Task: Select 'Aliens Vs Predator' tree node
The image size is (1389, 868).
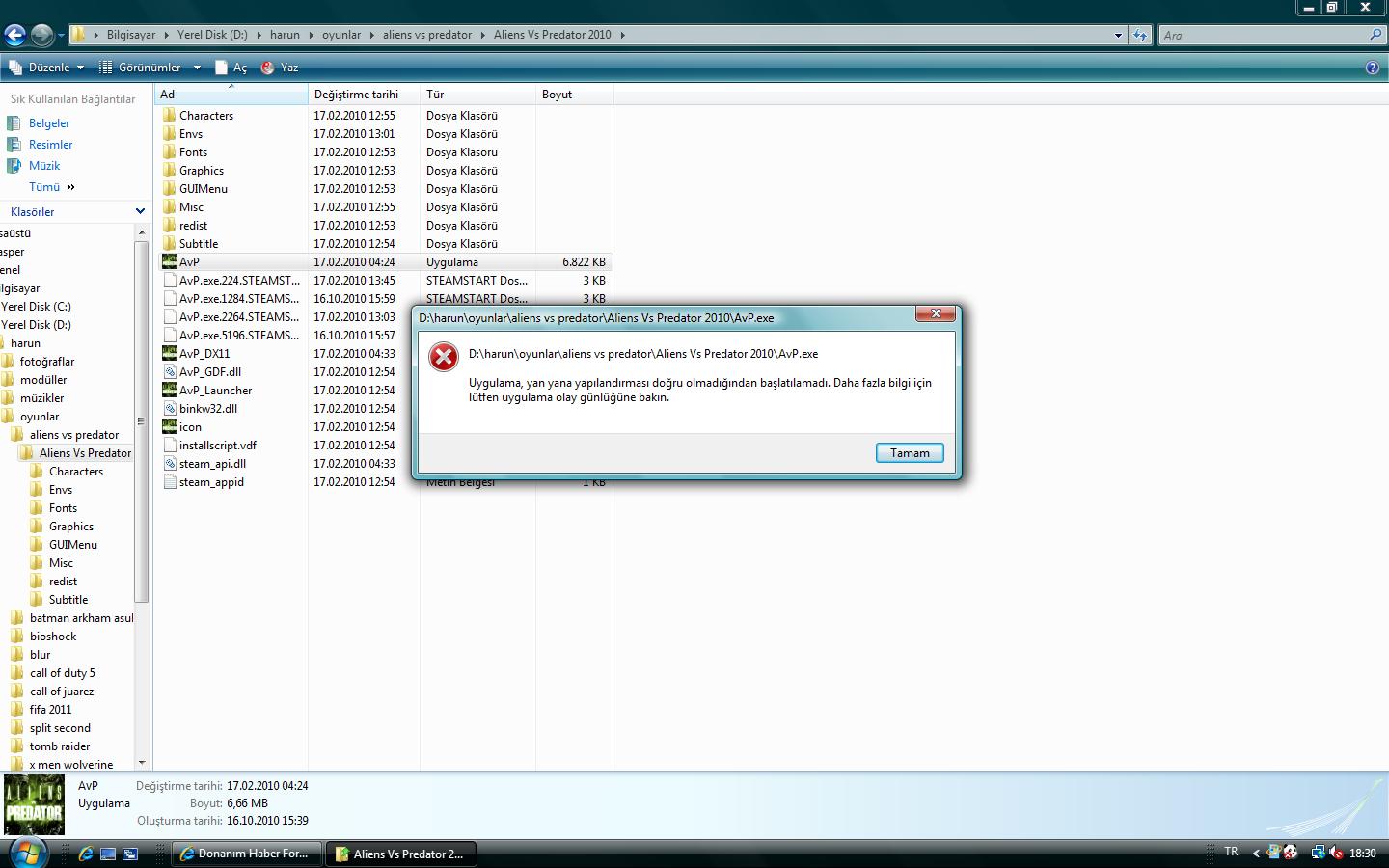Action: 85,453
